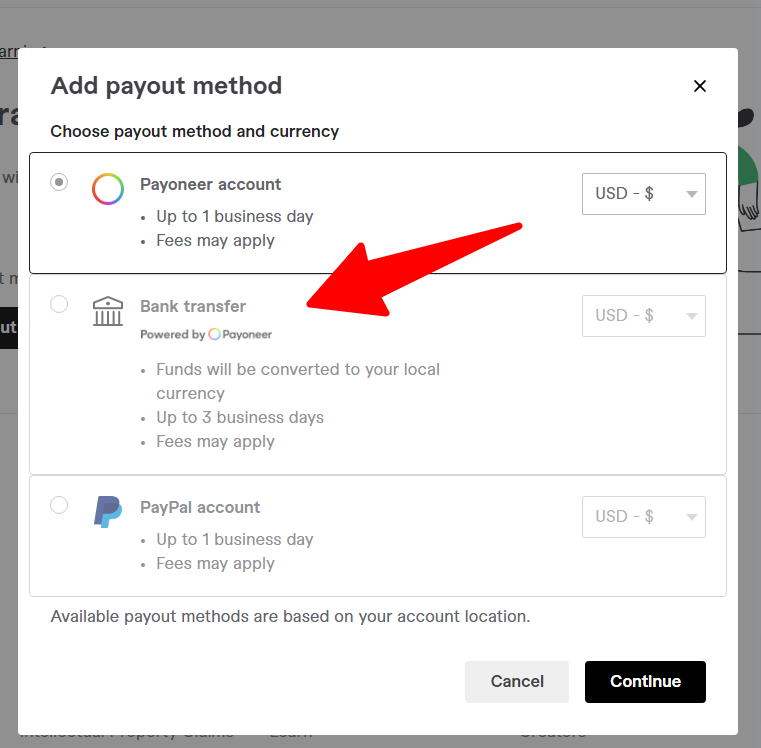Click the Continue button
Viewport: 761px width, 748px height.
pyautogui.click(x=645, y=682)
